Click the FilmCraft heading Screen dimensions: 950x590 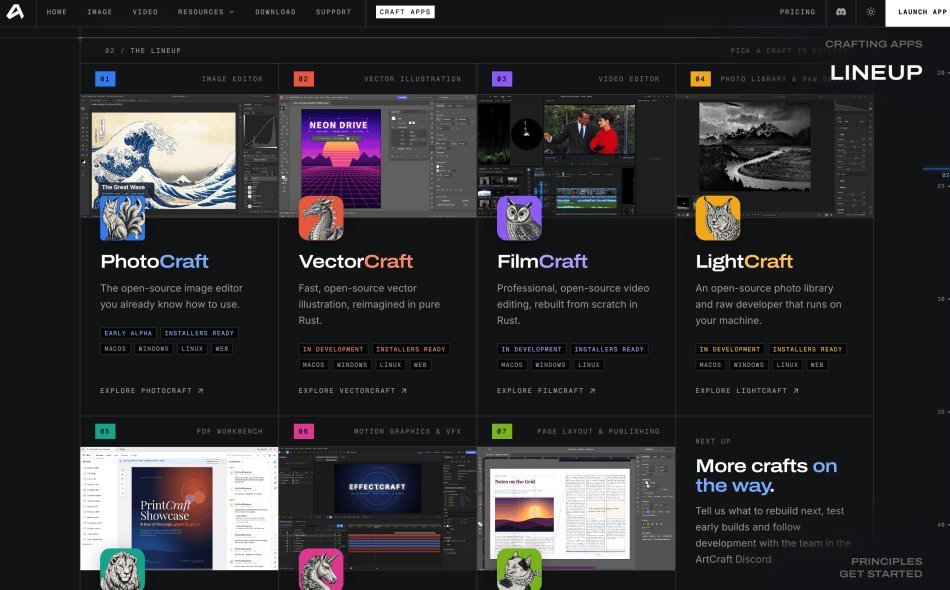click(542, 261)
